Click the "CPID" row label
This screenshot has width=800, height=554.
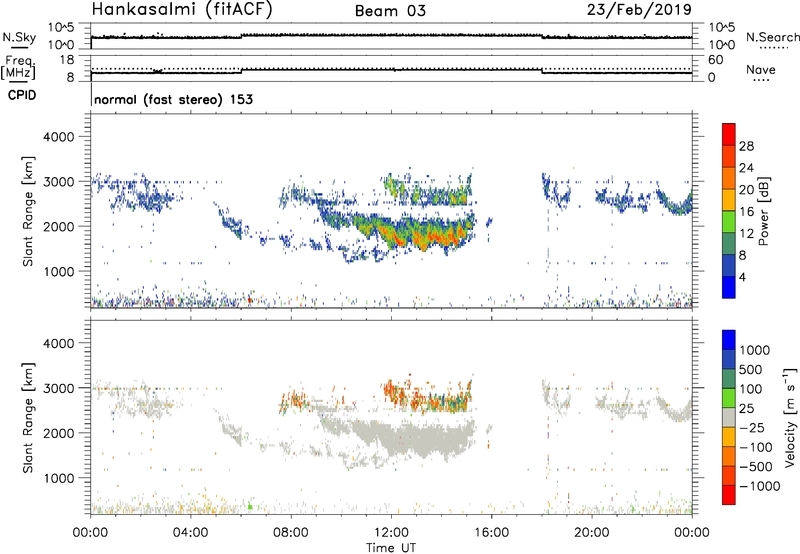tap(22, 95)
